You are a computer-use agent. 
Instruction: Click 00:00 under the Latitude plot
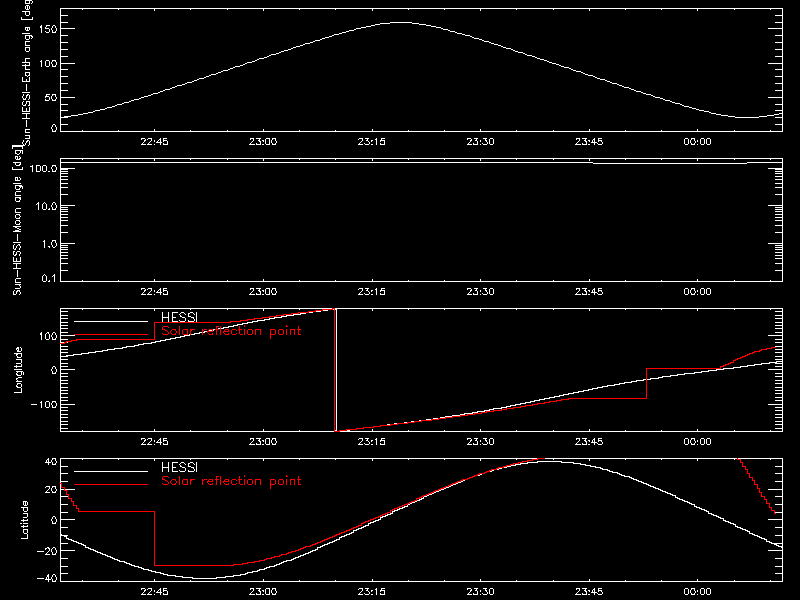tap(697, 592)
